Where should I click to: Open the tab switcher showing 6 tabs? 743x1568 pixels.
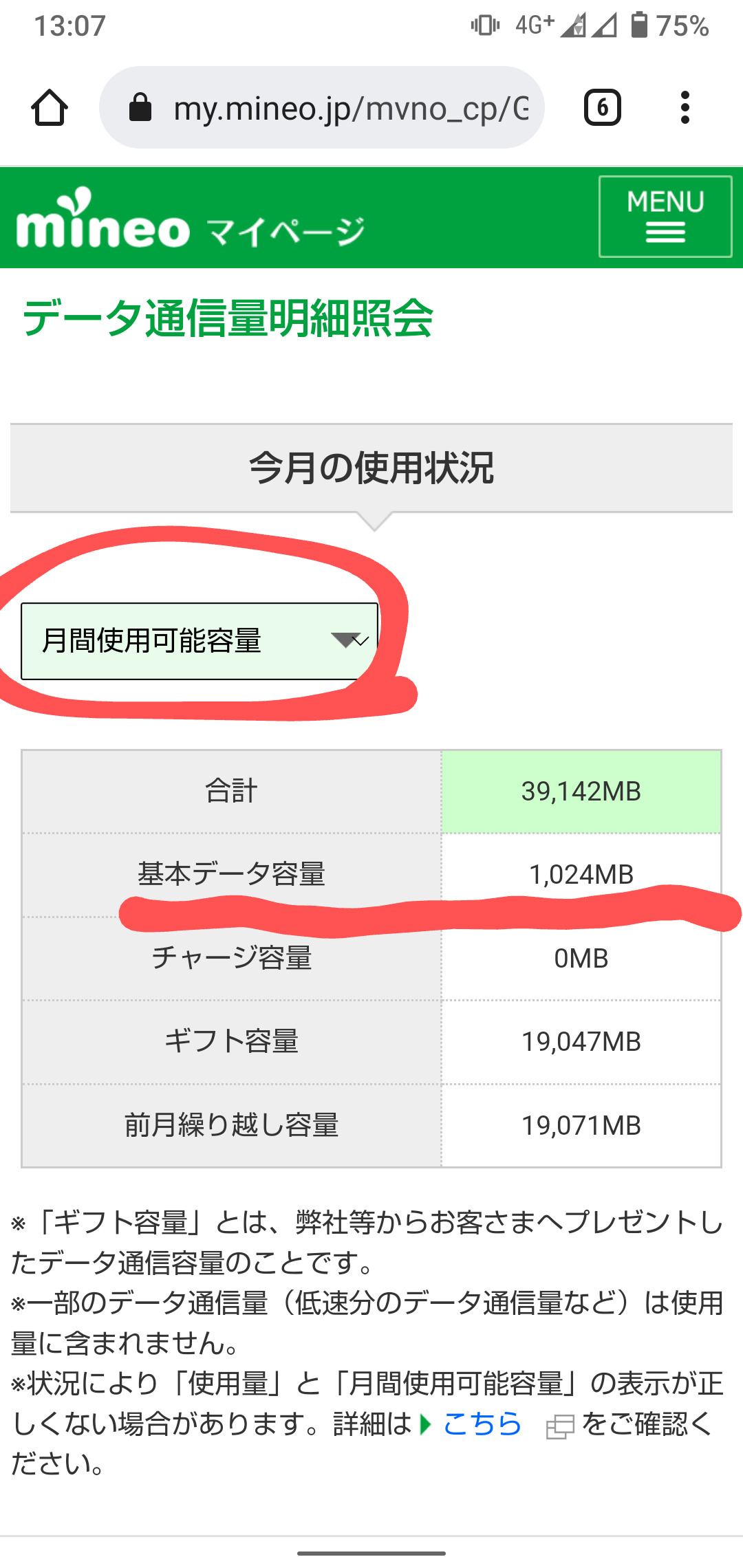(602, 108)
